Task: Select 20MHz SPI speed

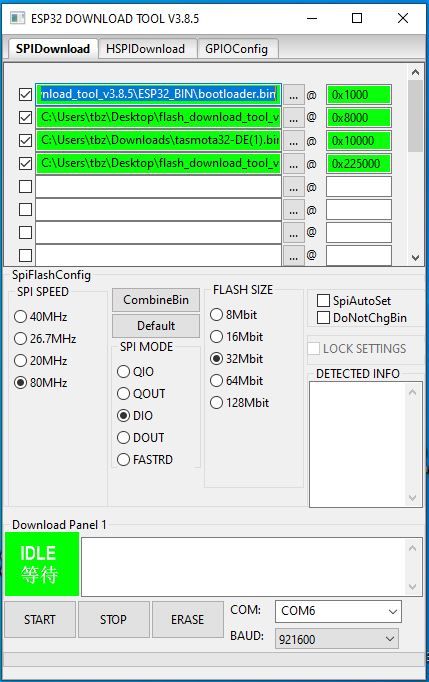Action: click(40, 361)
